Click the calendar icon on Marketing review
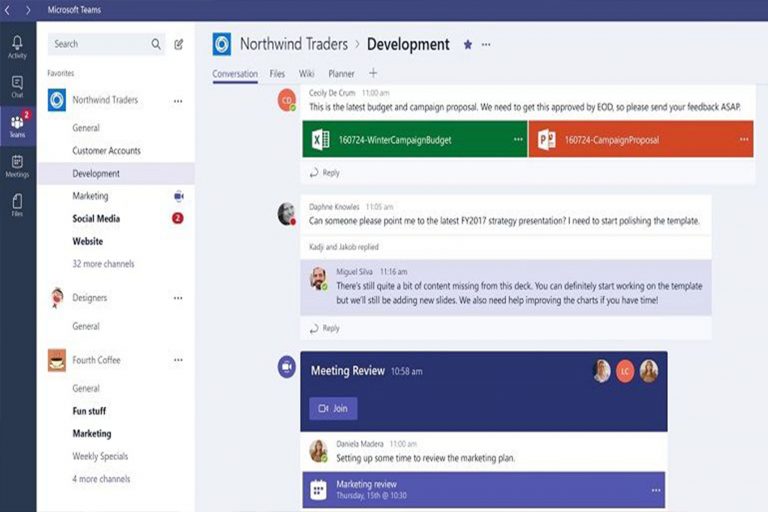Image resolution: width=768 pixels, height=512 pixels. pyautogui.click(x=319, y=489)
